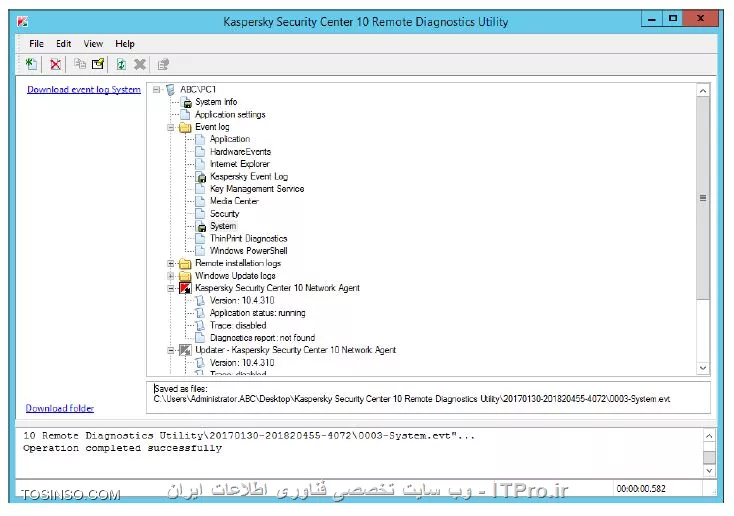734x516 pixels.
Task: Click the red X disconnect toolbar icon
Action: (56, 64)
